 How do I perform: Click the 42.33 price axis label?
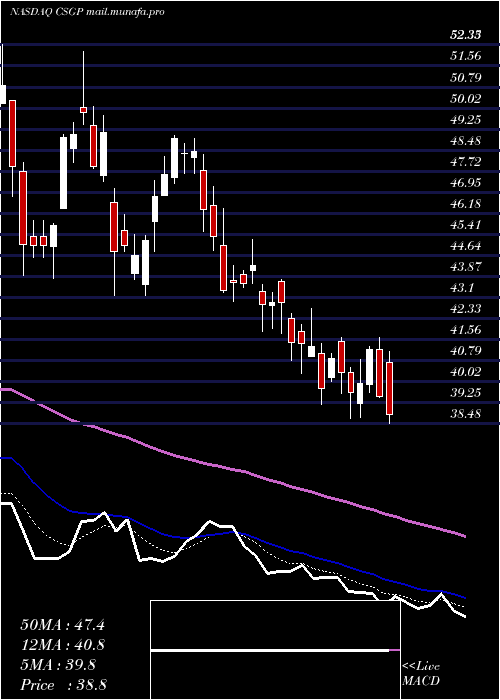coord(466,308)
